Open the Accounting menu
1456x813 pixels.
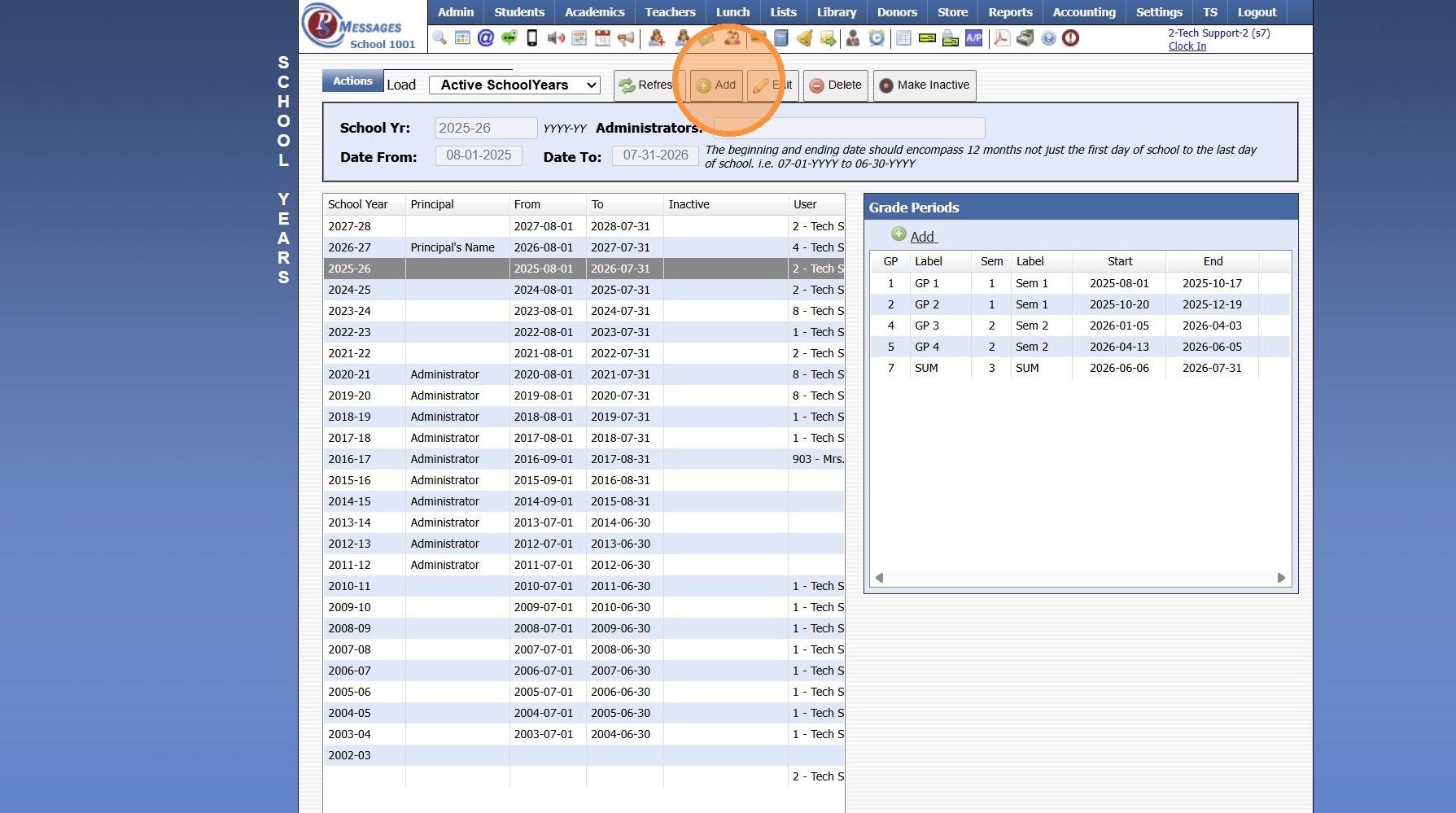(x=1083, y=12)
